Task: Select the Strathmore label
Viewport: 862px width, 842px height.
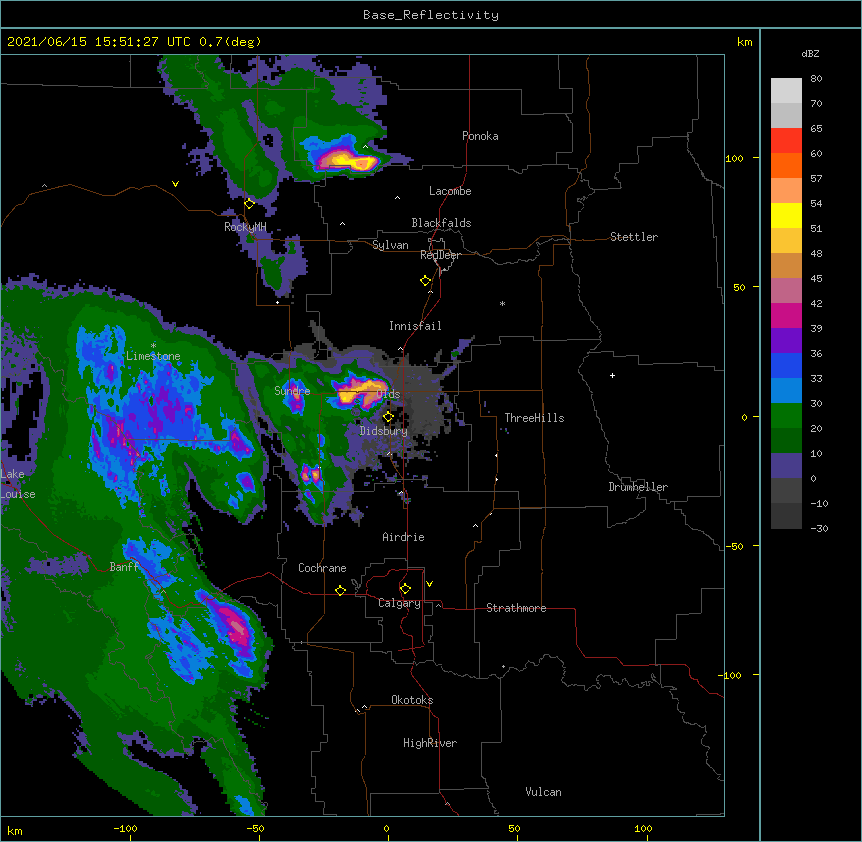Action: (x=516, y=608)
